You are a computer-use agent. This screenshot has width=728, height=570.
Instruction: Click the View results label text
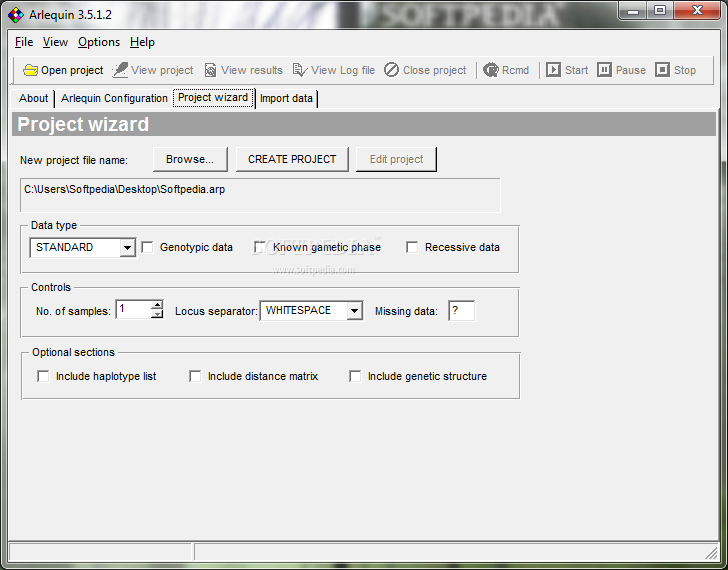(252, 70)
